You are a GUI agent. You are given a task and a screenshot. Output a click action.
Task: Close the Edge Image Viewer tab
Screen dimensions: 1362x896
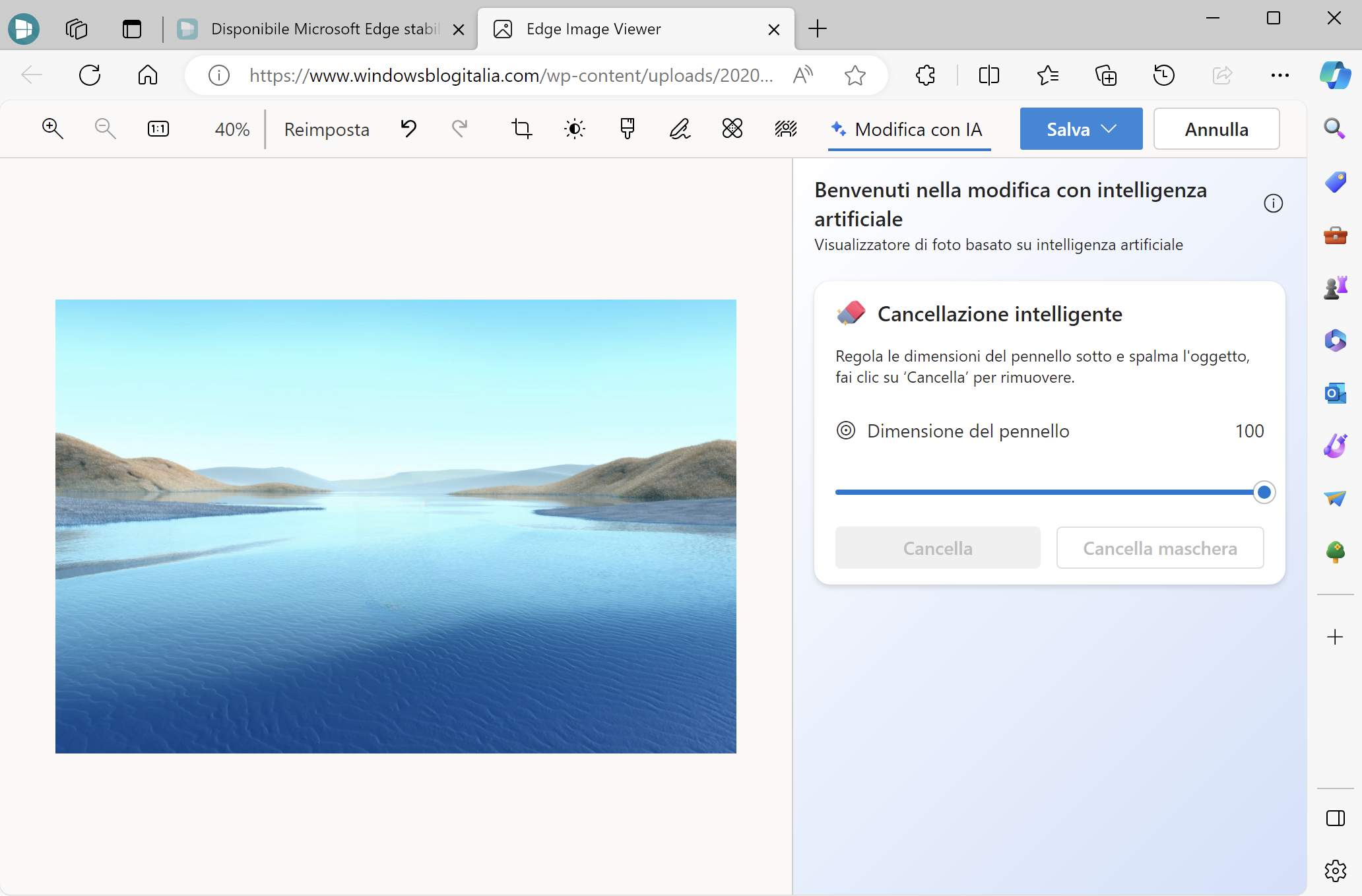(x=775, y=30)
